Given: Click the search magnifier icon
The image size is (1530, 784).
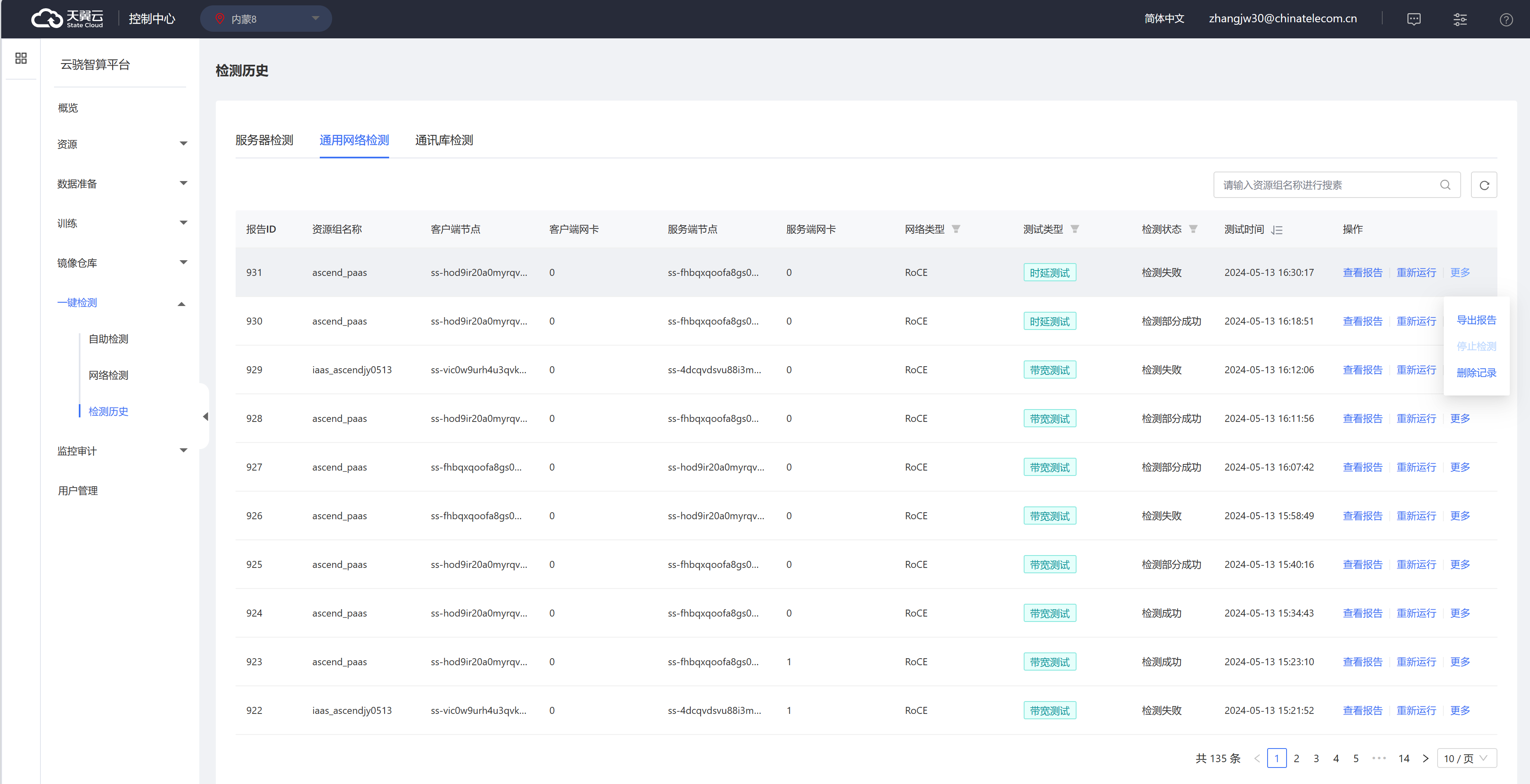Looking at the screenshot, I should [1445, 185].
